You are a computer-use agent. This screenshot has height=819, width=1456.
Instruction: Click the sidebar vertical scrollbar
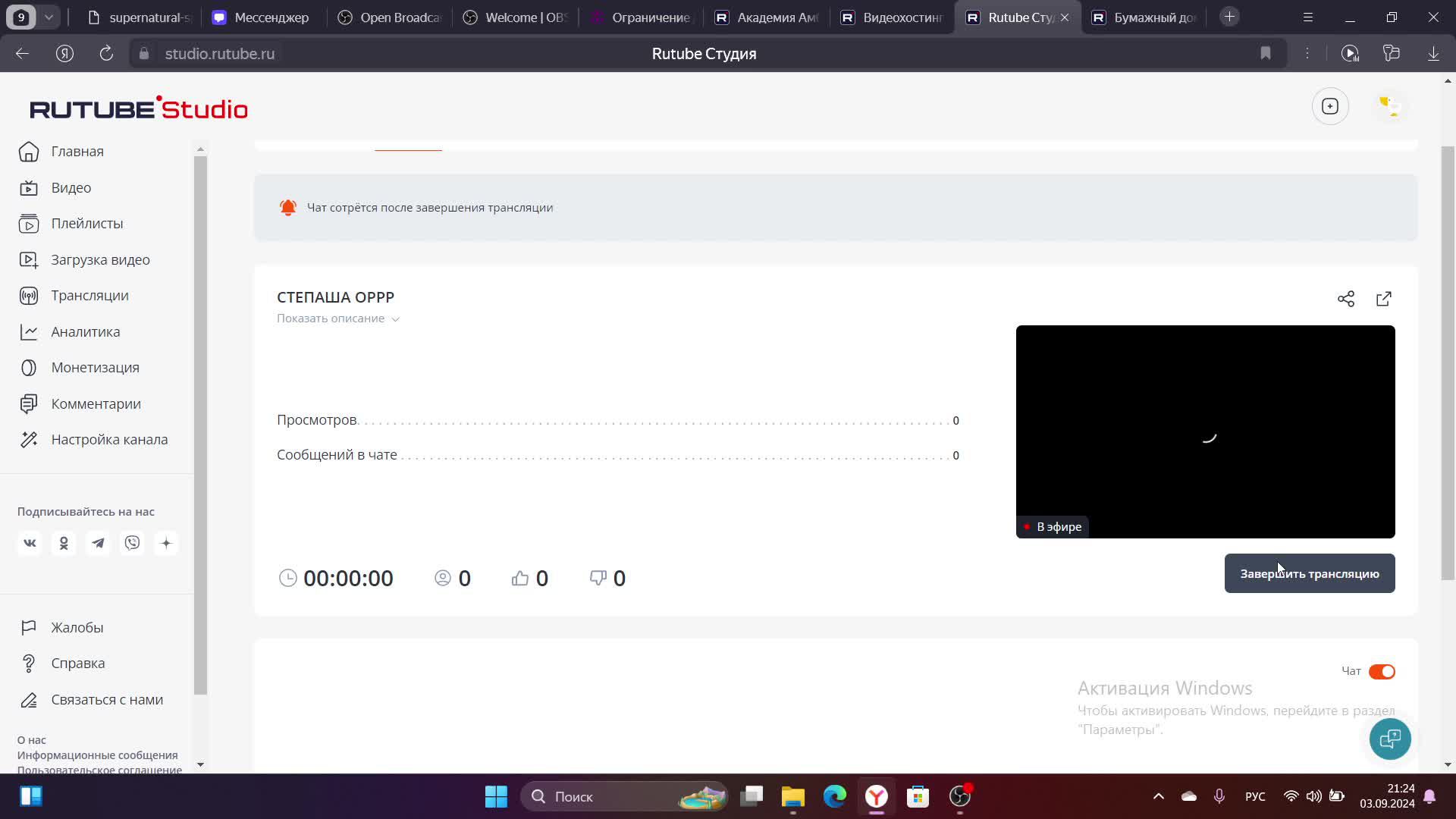click(x=200, y=425)
